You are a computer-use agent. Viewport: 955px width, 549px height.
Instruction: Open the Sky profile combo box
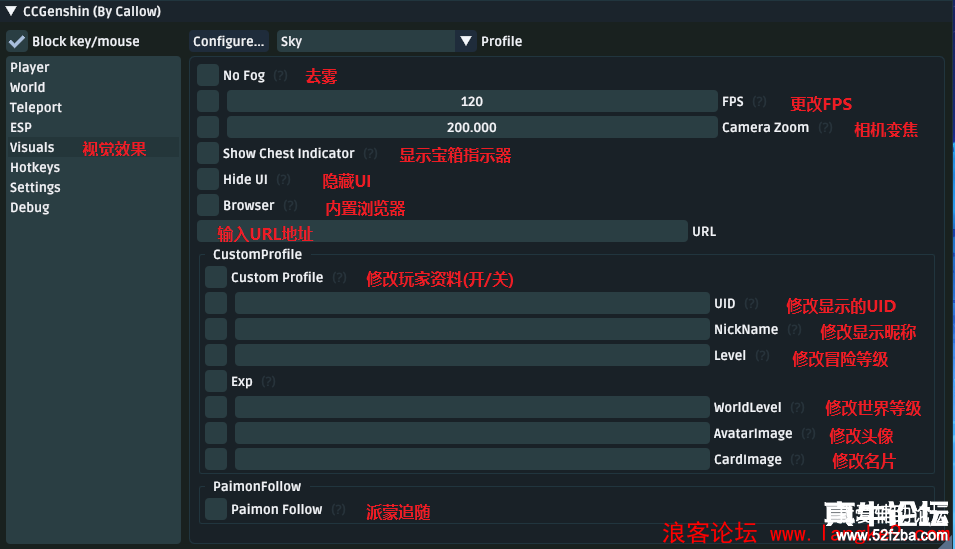pos(376,41)
